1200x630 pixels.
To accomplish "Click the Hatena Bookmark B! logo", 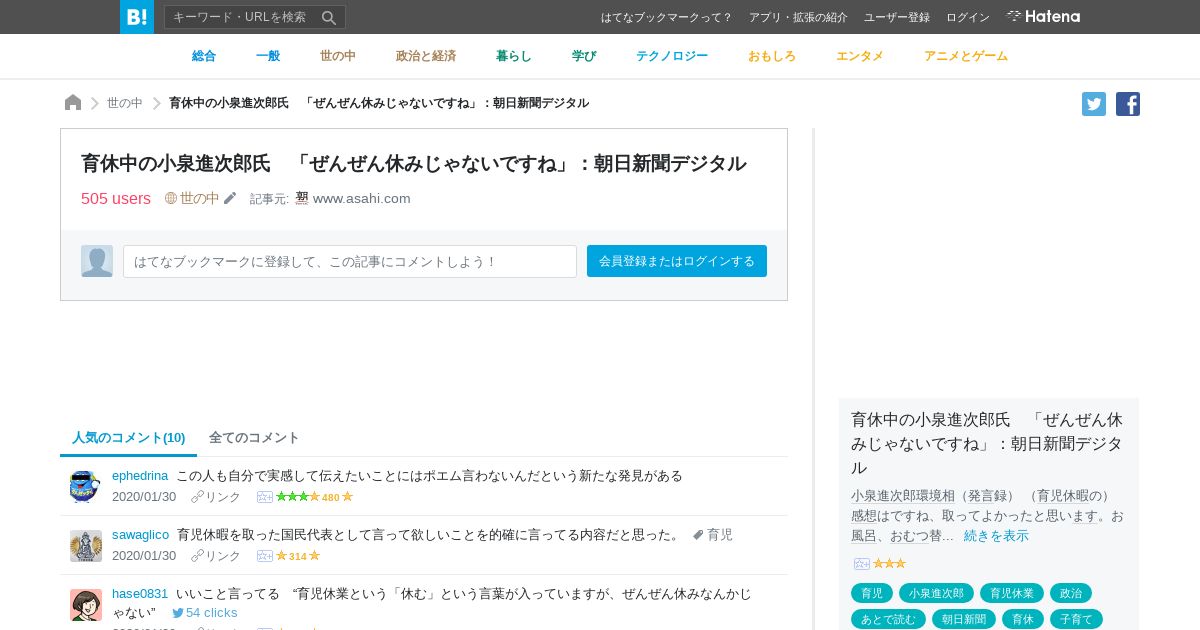I will 137,17.
